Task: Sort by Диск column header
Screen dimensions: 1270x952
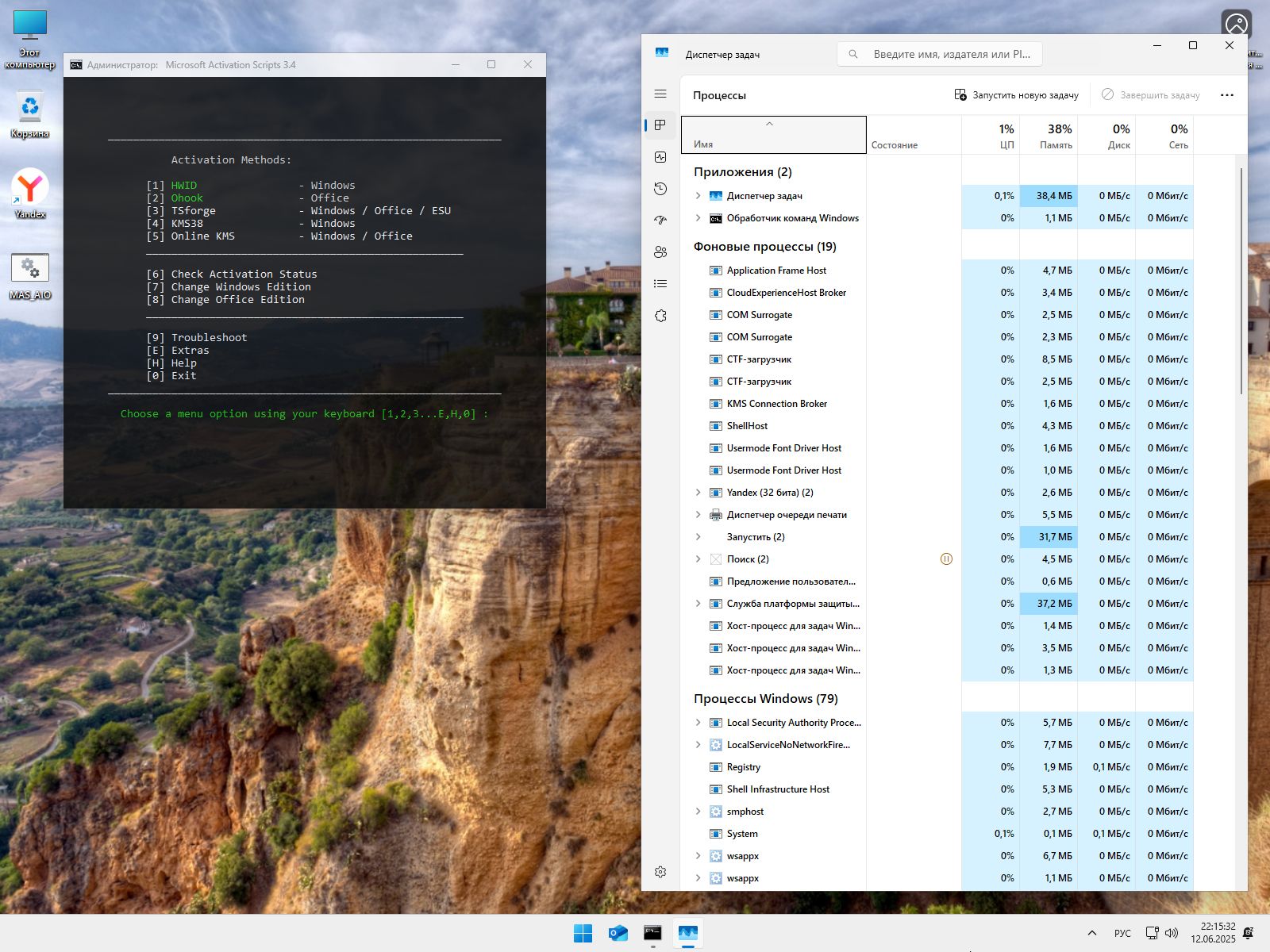Action: 1106,135
